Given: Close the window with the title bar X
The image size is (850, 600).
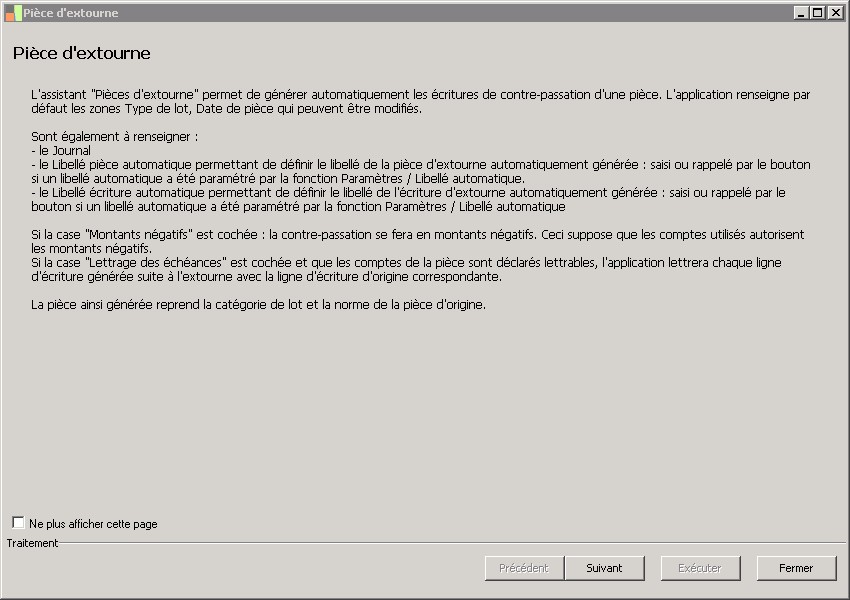Looking at the screenshot, I should click(835, 13).
